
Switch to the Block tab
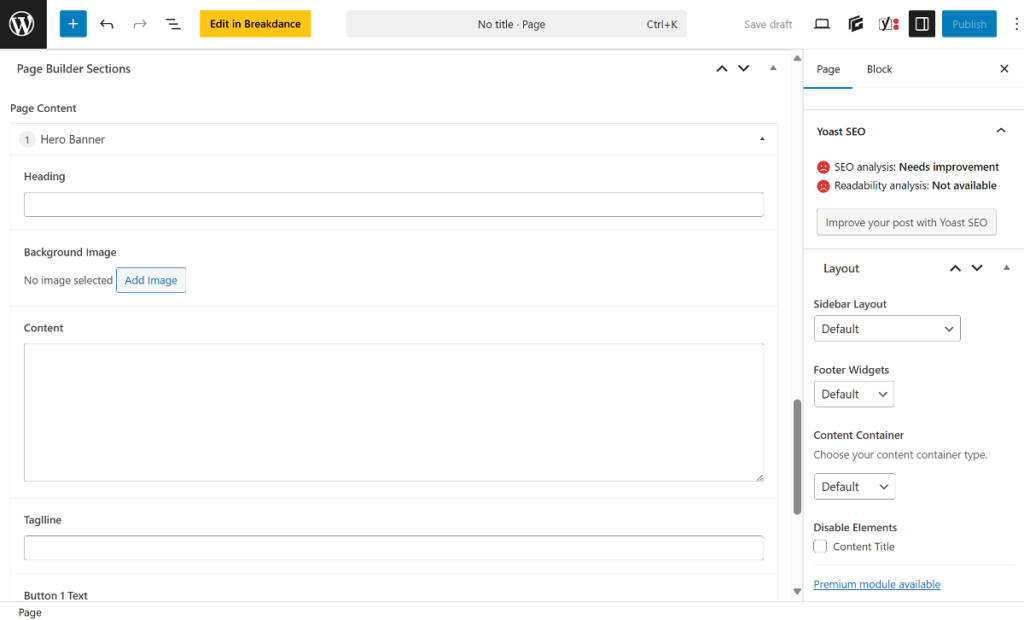[x=879, y=69]
